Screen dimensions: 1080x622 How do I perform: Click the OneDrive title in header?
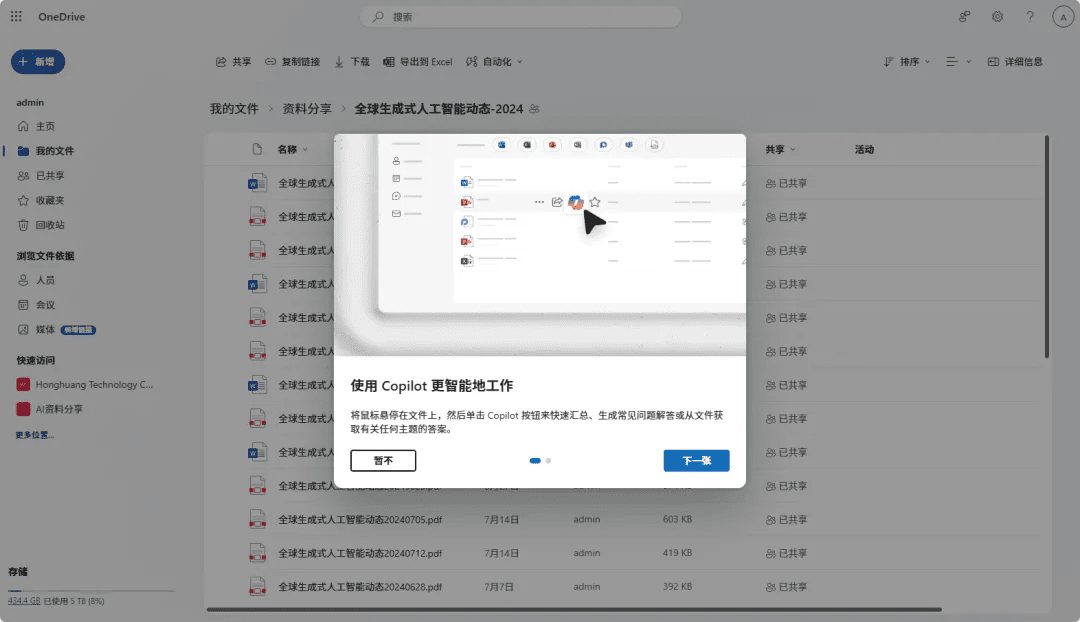point(61,17)
